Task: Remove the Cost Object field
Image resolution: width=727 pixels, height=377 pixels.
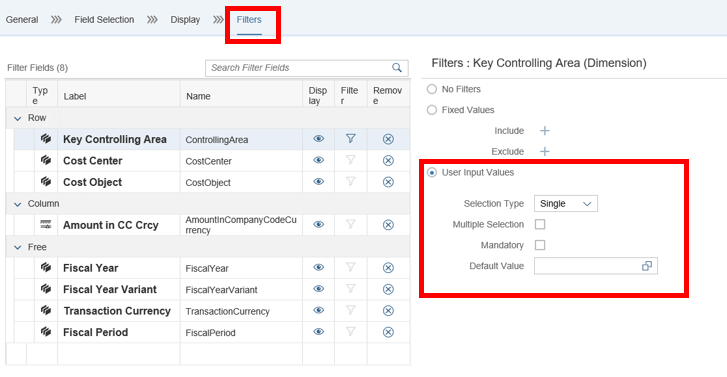Action: tap(389, 182)
